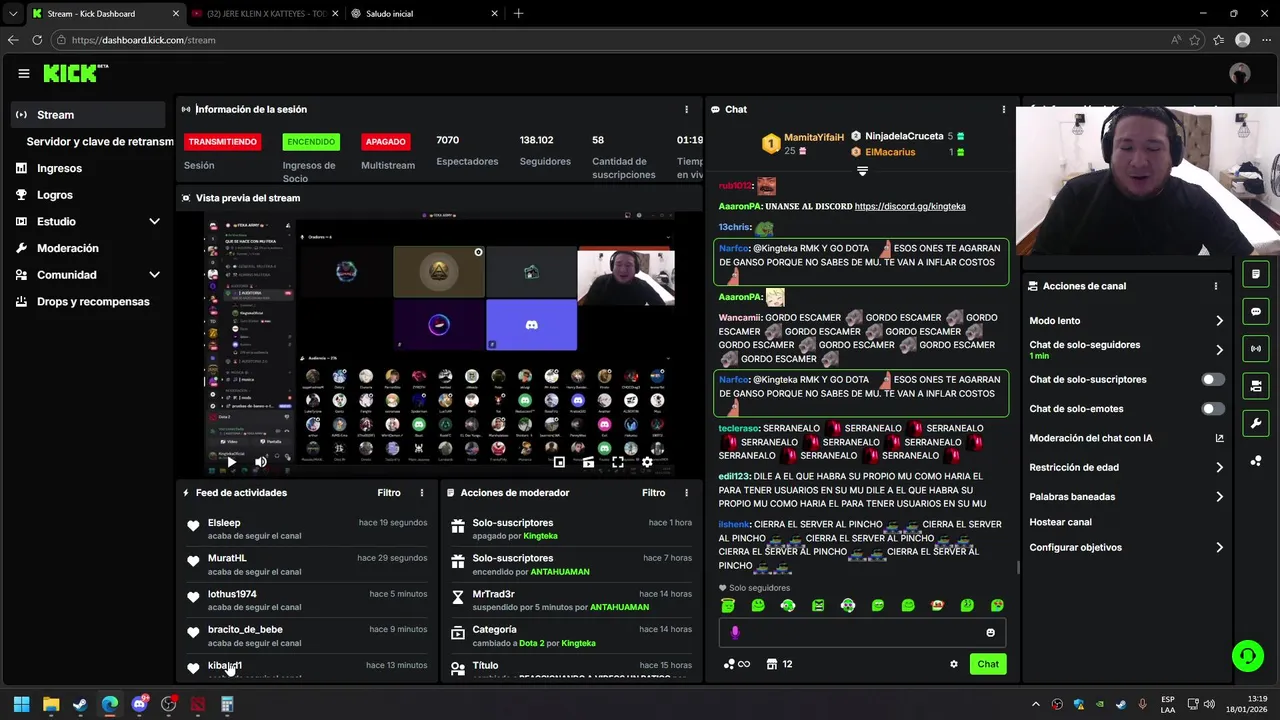Click the channel points infinity icon
The image size is (1280, 720).
click(736, 664)
